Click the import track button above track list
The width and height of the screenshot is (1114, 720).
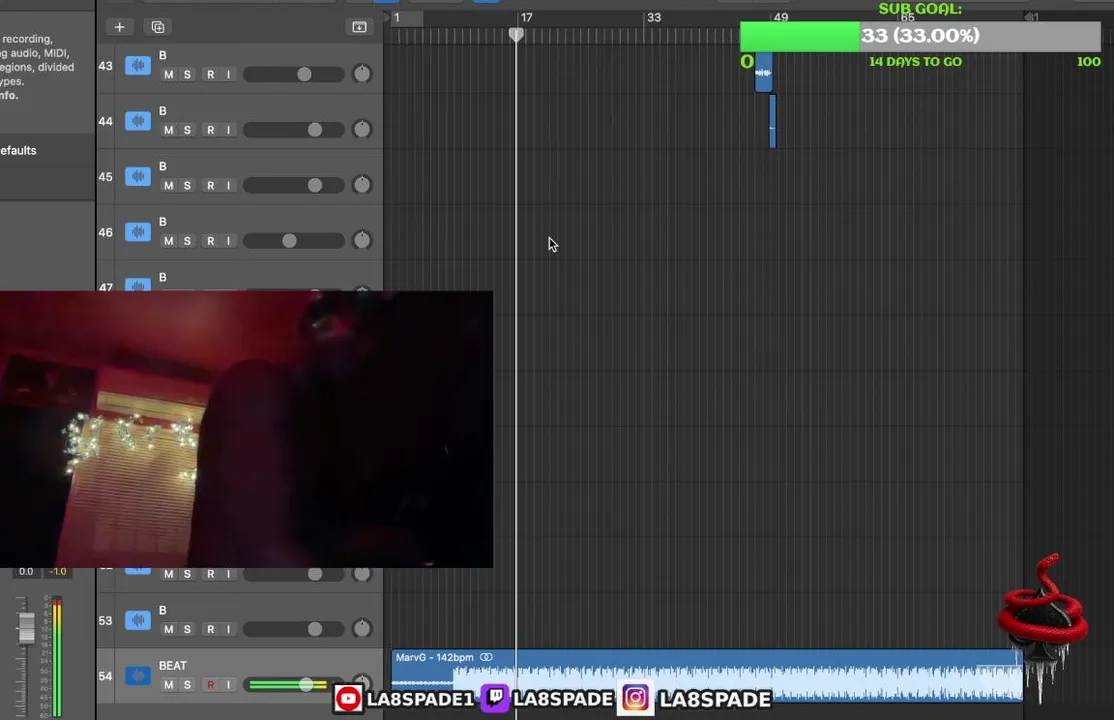tap(359, 27)
